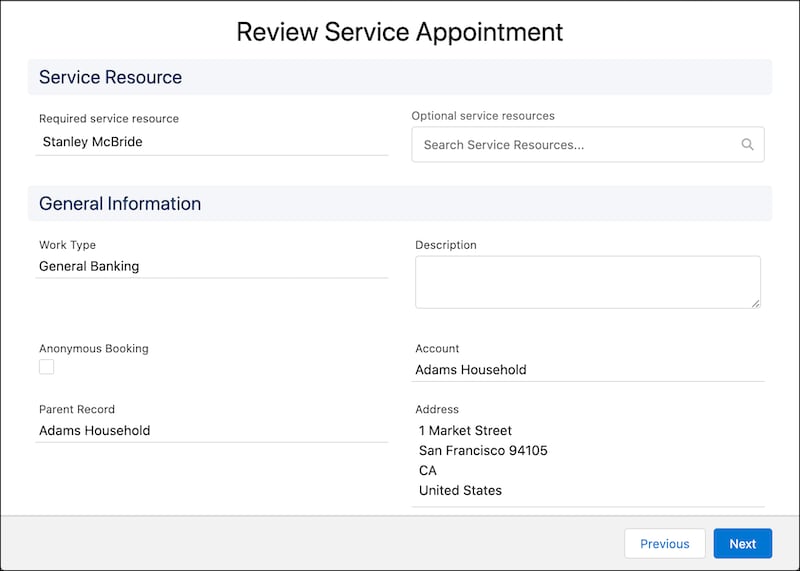Image resolution: width=800 pixels, height=571 pixels.
Task: Click the address line 1 Market Street
Action: [465, 431]
